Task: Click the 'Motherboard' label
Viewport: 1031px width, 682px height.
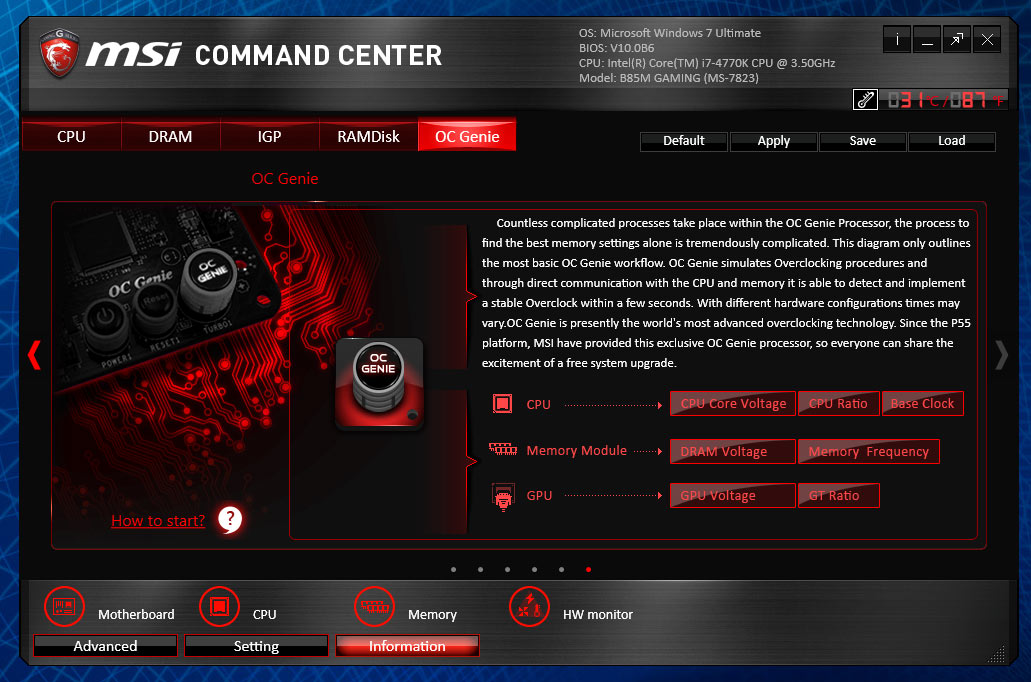Action: point(136,614)
